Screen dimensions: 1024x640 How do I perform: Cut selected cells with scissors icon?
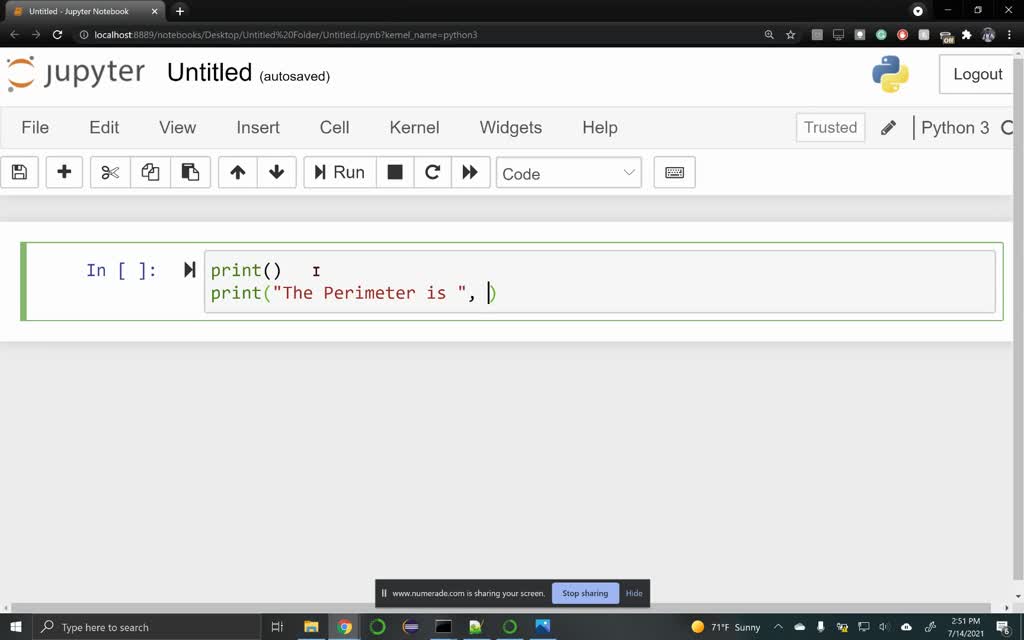[x=110, y=172]
